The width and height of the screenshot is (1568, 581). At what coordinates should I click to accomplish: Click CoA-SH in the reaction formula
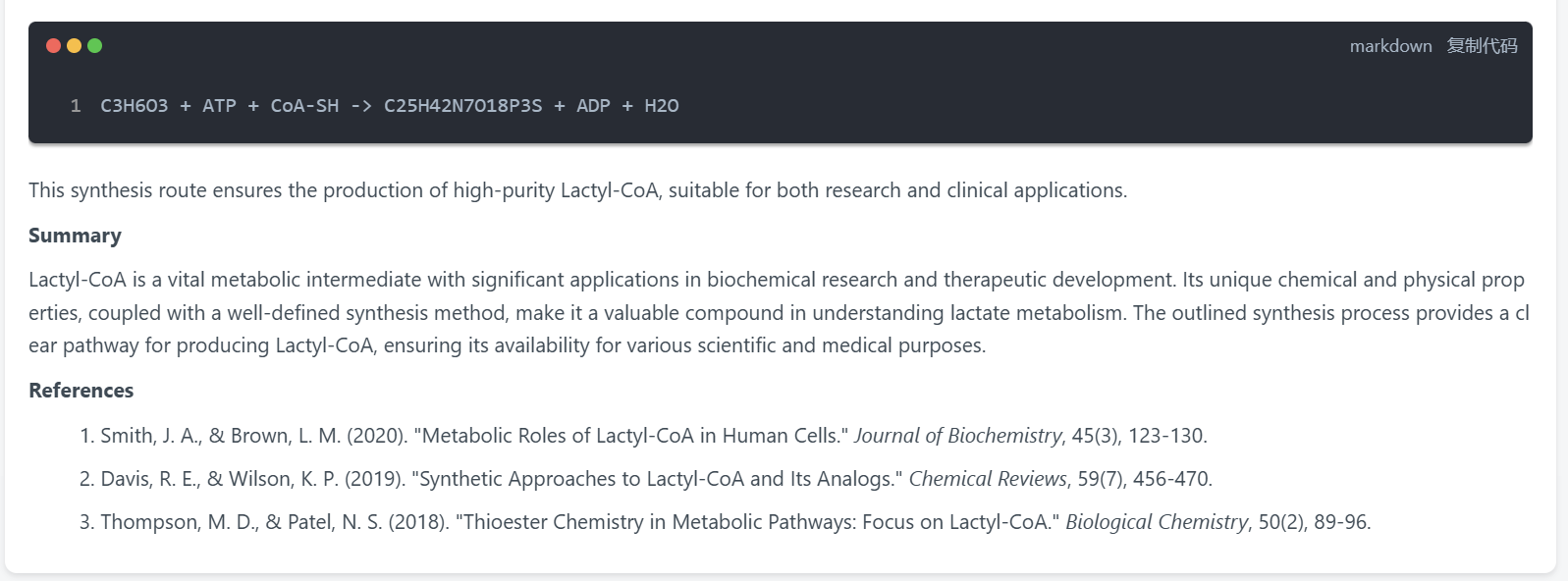tap(304, 106)
